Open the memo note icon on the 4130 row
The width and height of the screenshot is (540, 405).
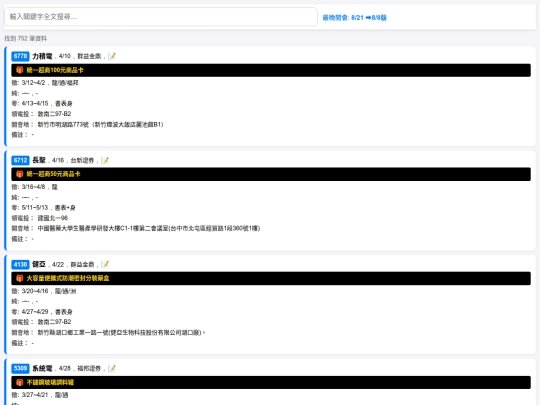[x=105, y=264]
